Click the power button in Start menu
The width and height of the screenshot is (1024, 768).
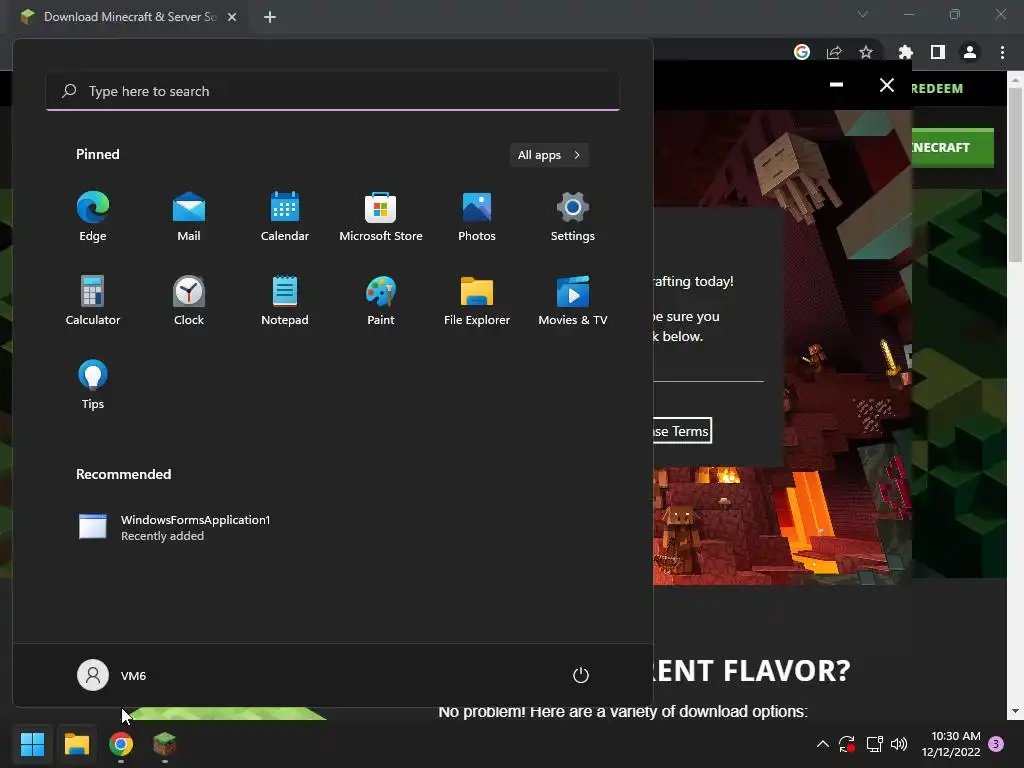(581, 675)
